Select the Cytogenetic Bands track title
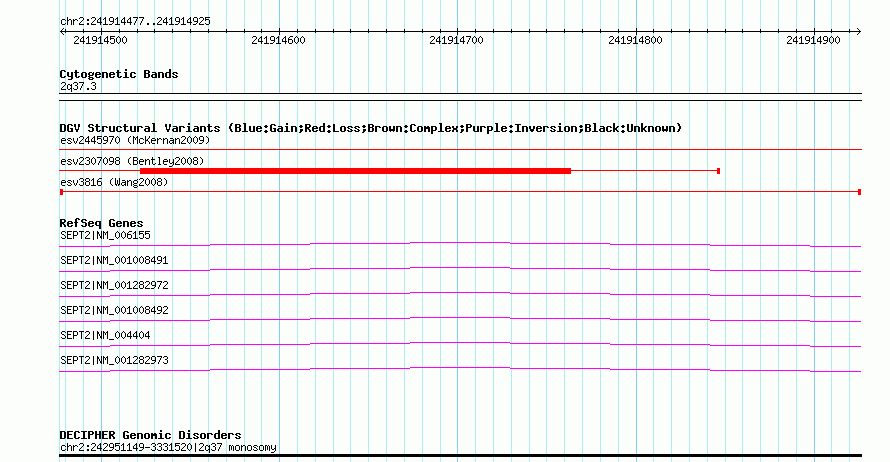 [x=119, y=74]
